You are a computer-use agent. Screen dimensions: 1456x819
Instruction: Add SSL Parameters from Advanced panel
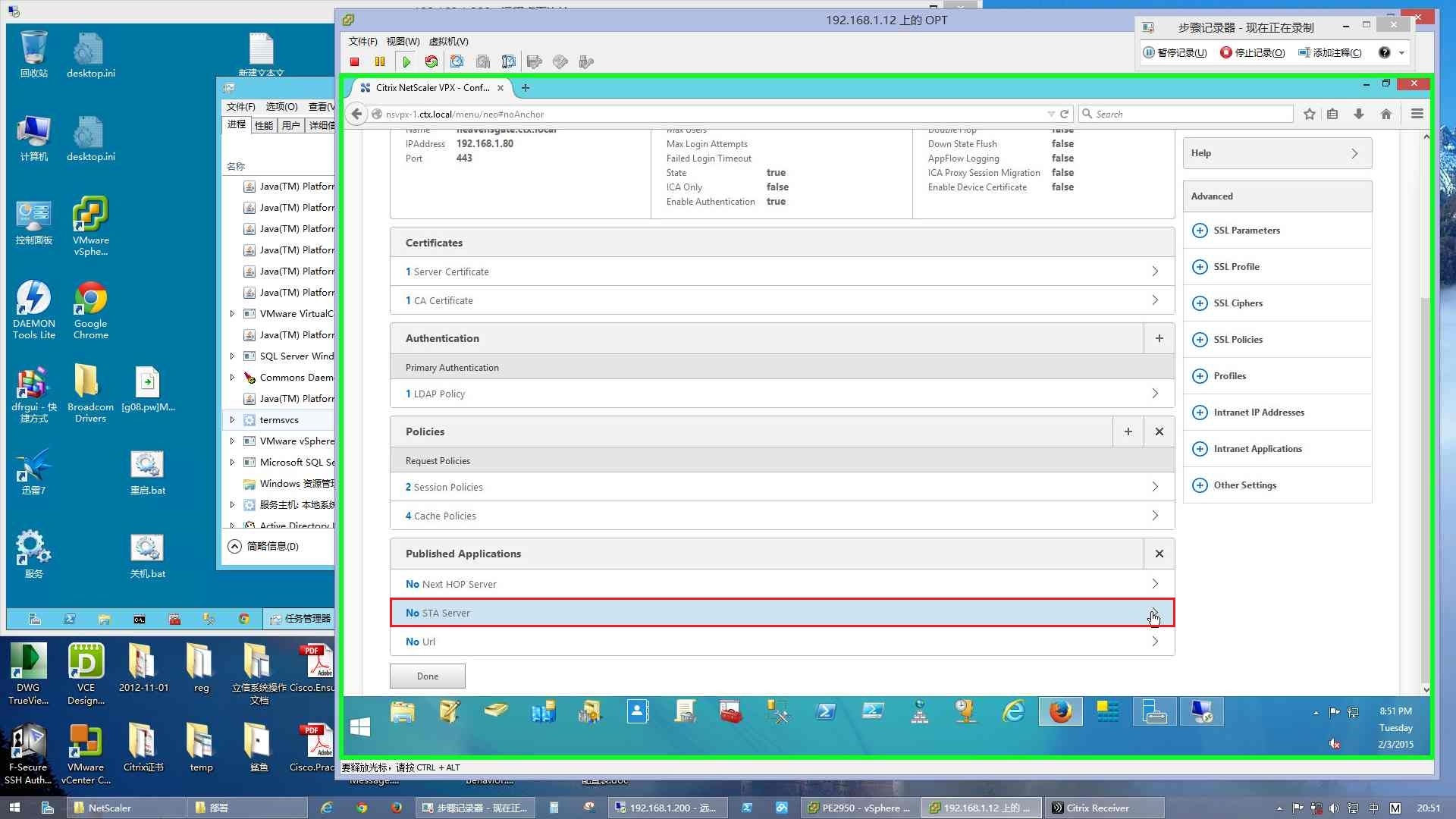[1200, 231]
